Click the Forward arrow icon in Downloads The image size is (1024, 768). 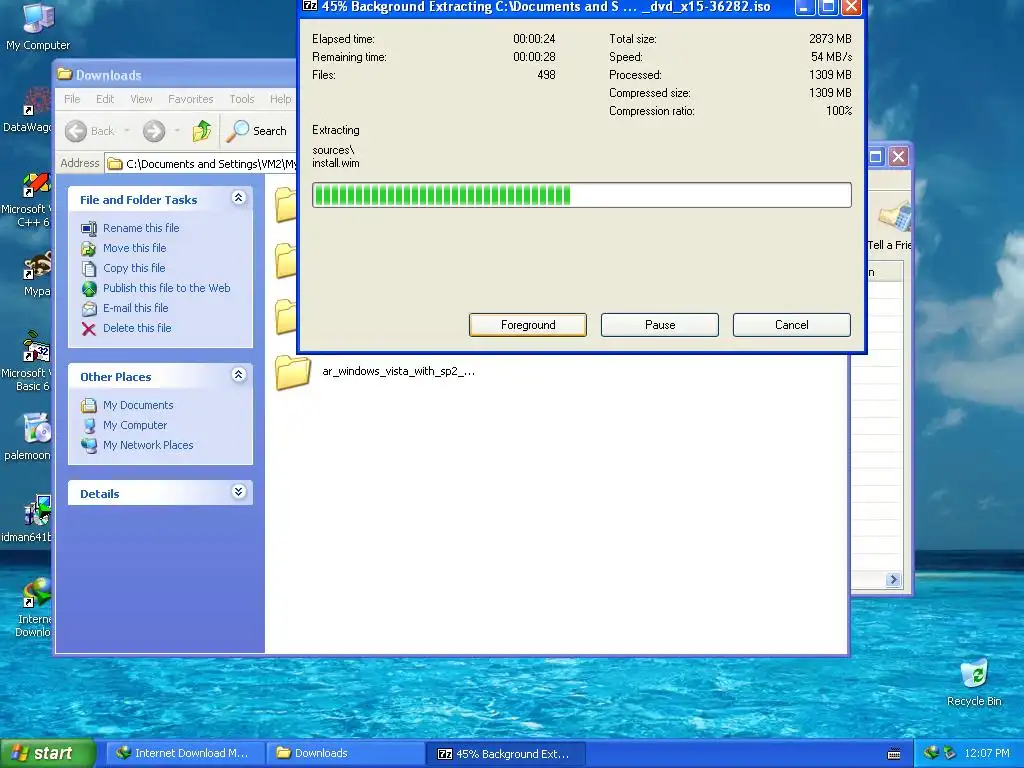[154, 131]
